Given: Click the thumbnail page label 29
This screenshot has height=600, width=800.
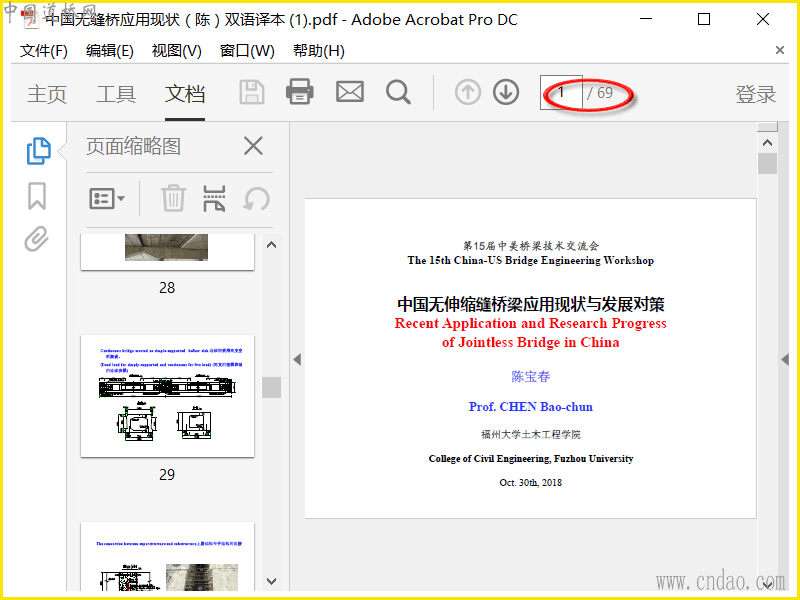Looking at the screenshot, I should [x=167, y=474].
